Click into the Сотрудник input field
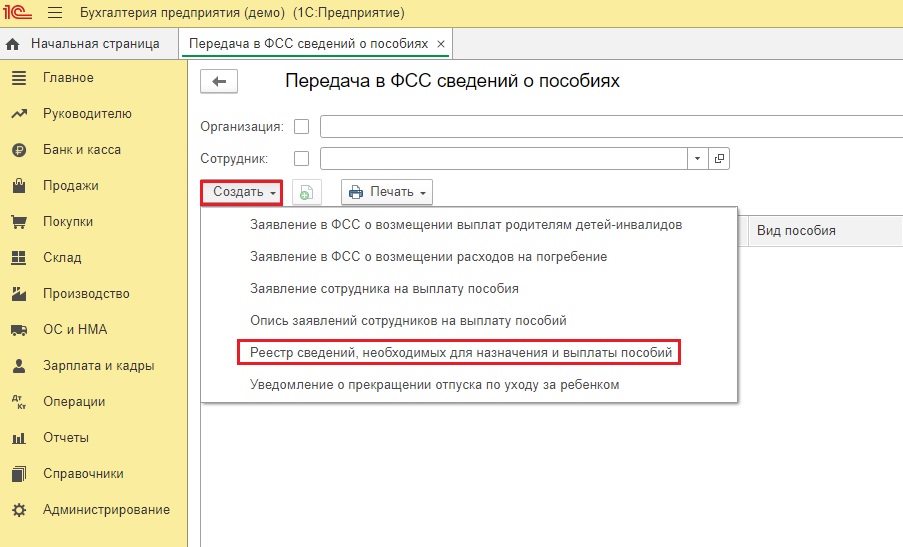The width and height of the screenshot is (903, 547). tap(504, 158)
